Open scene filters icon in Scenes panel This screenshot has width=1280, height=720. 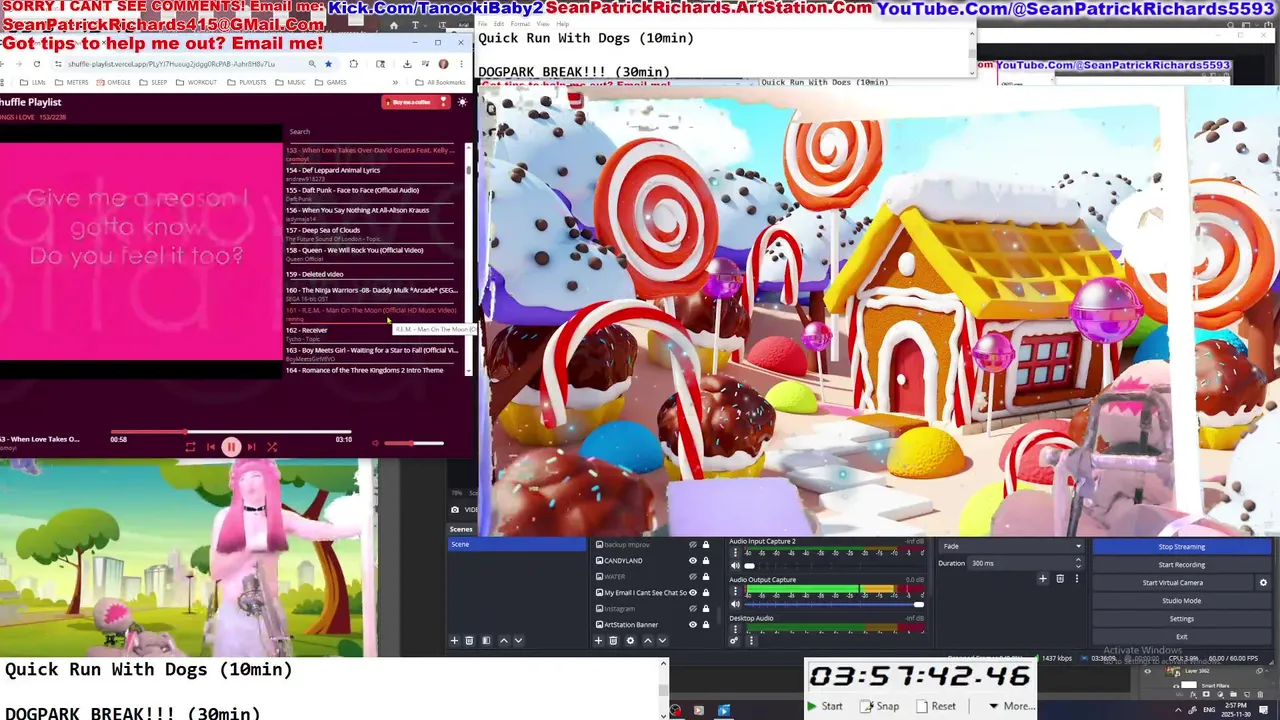pos(486,640)
